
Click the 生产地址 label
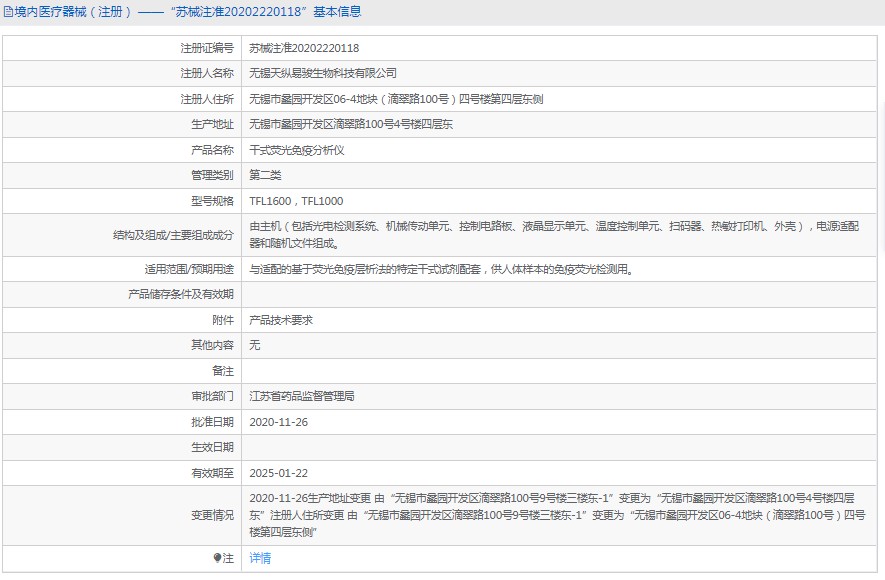[212, 124]
